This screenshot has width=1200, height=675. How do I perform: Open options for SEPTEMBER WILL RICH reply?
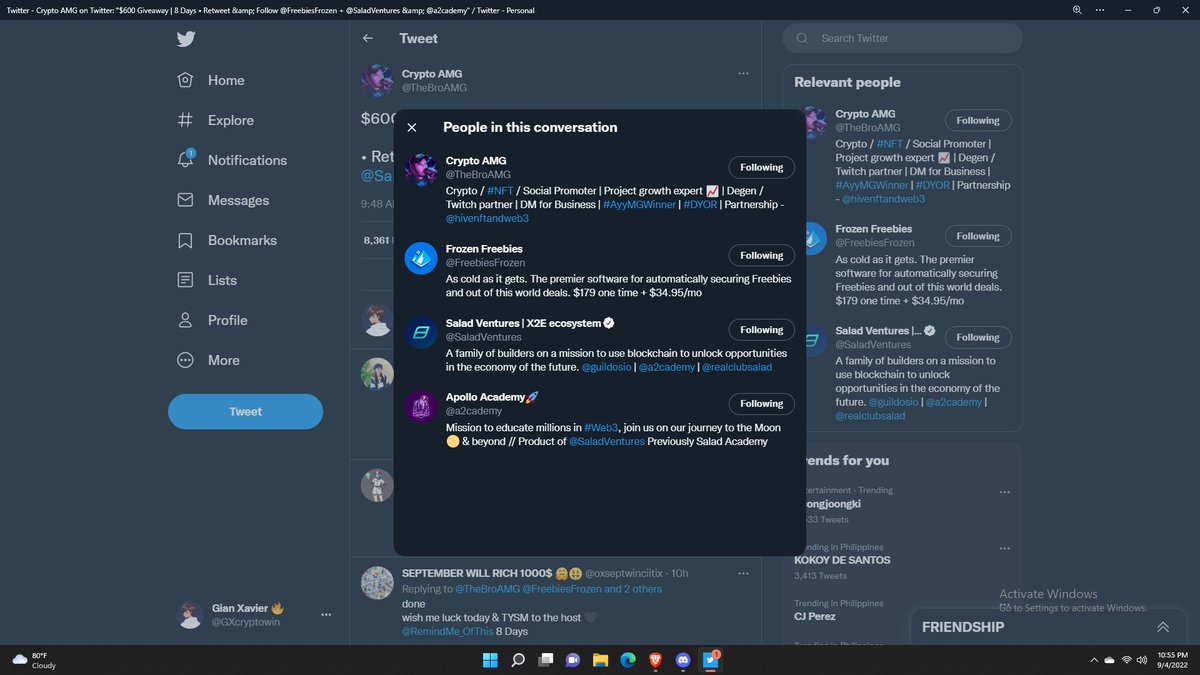(743, 574)
